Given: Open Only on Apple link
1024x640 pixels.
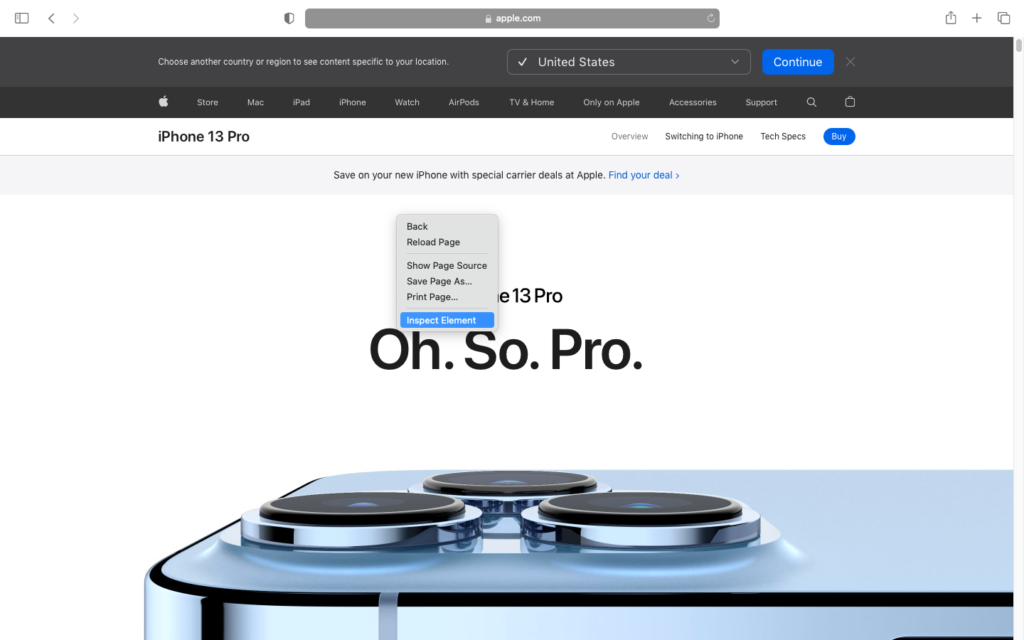Looking at the screenshot, I should click(x=611, y=102).
